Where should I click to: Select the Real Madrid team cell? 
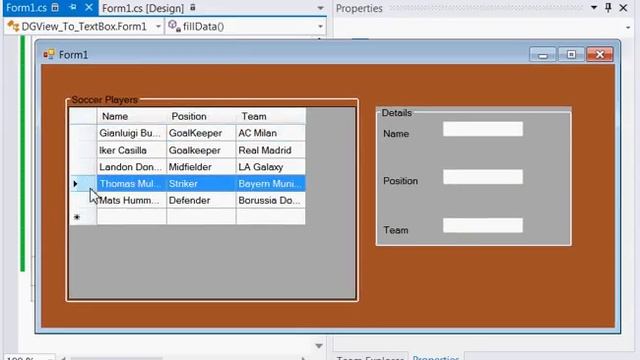(x=271, y=150)
